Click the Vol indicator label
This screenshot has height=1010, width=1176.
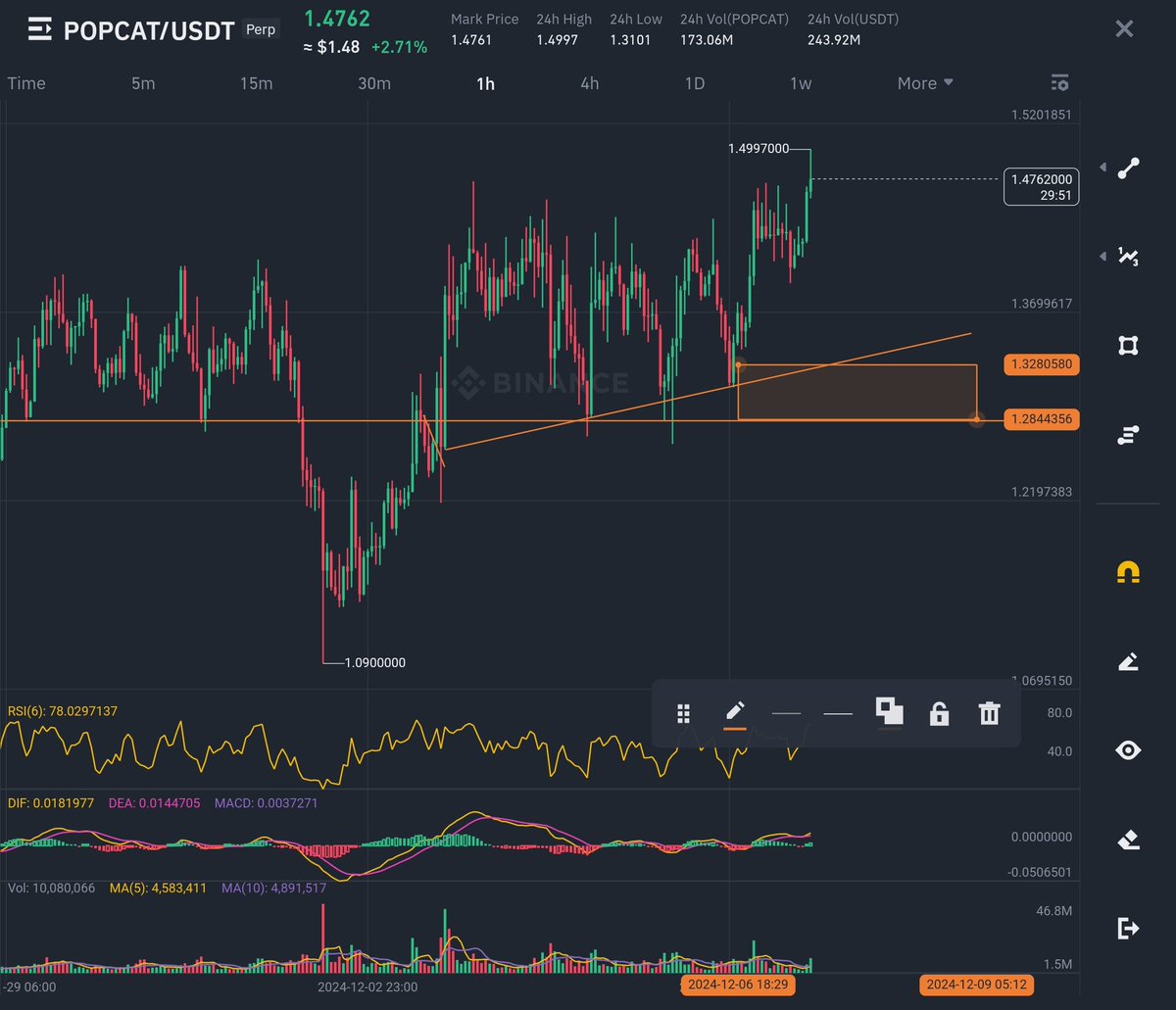tap(51, 888)
